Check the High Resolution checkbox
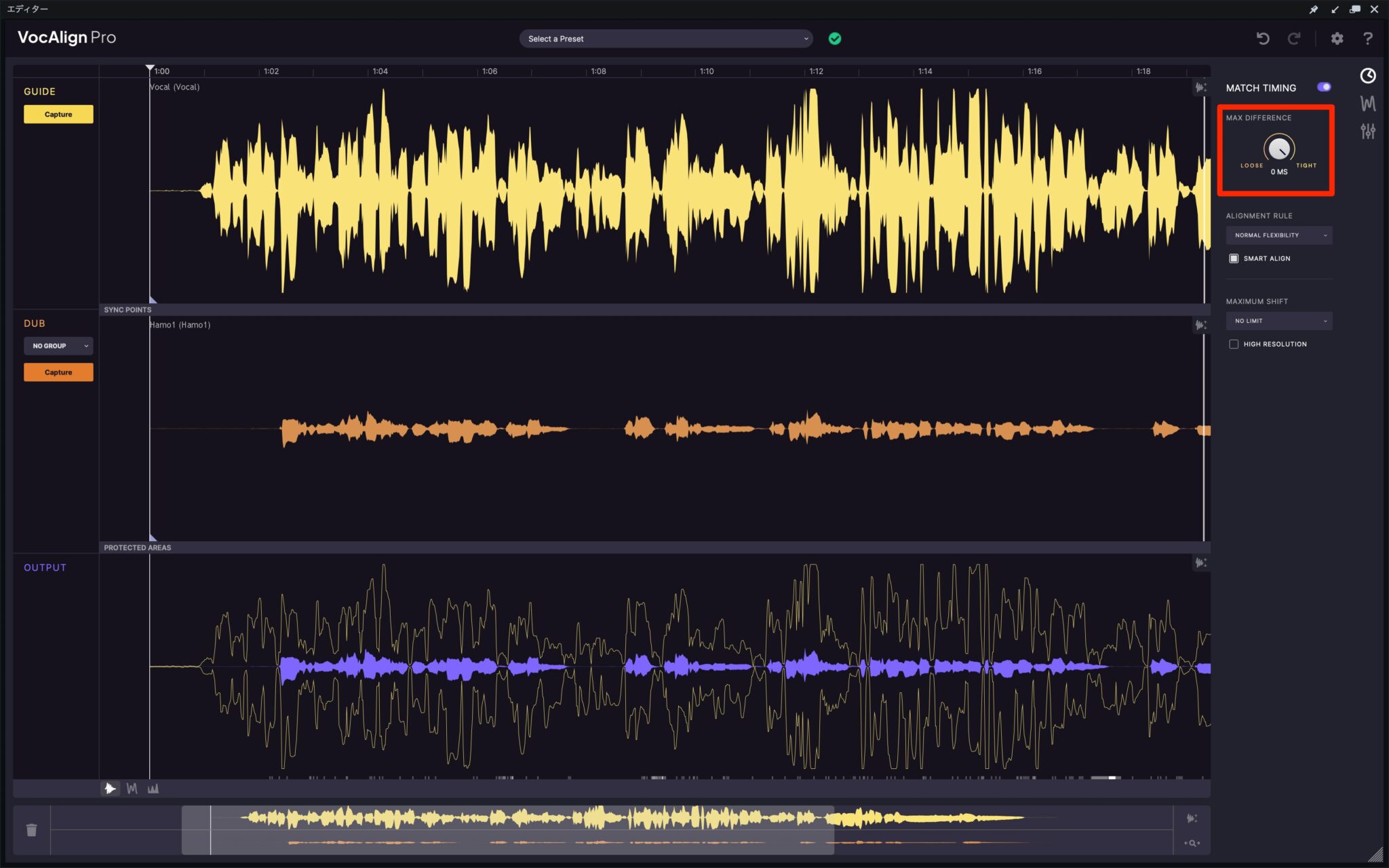 [1235, 344]
